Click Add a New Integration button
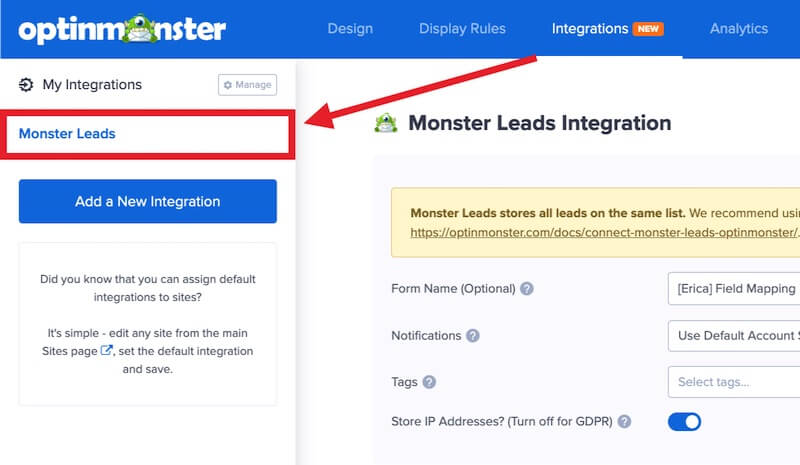 pyautogui.click(x=148, y=201)
